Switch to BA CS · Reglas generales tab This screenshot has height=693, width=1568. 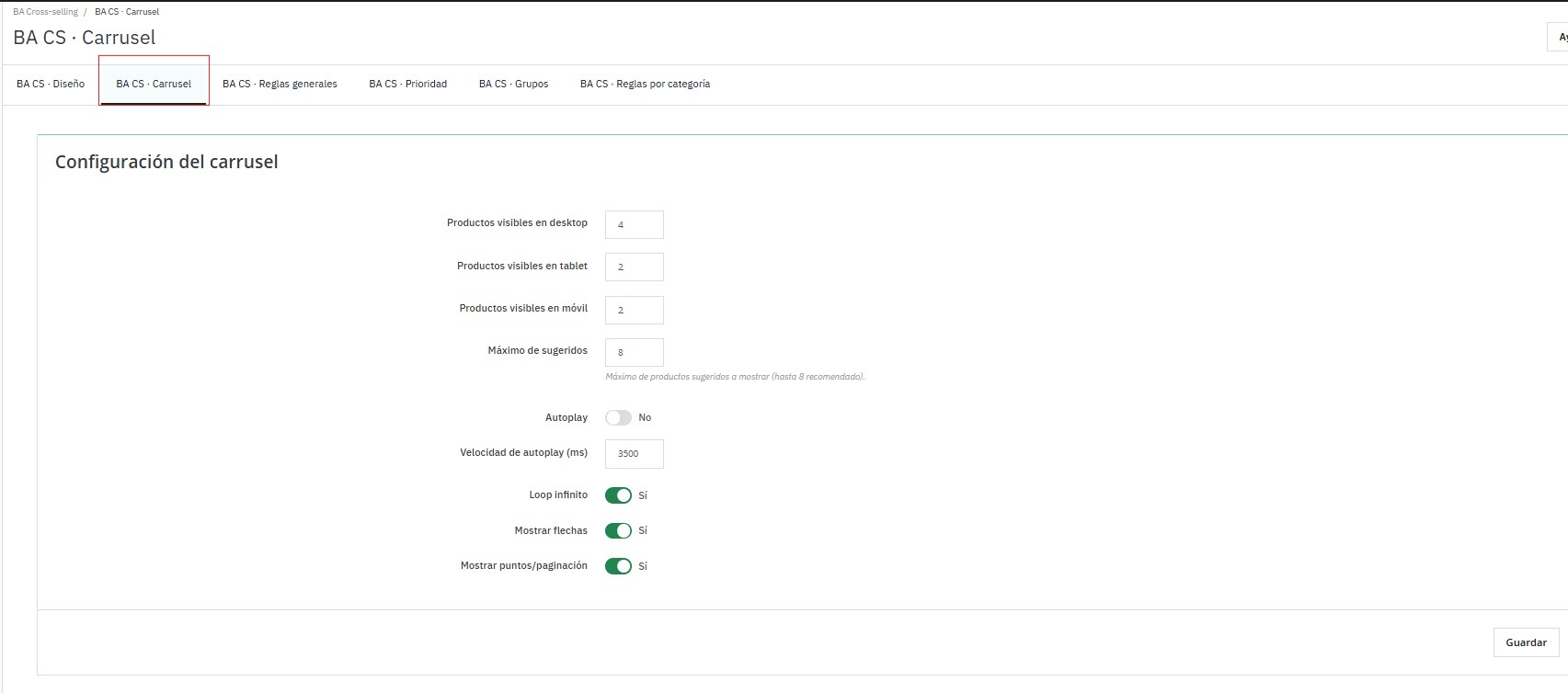coord(280,84)
